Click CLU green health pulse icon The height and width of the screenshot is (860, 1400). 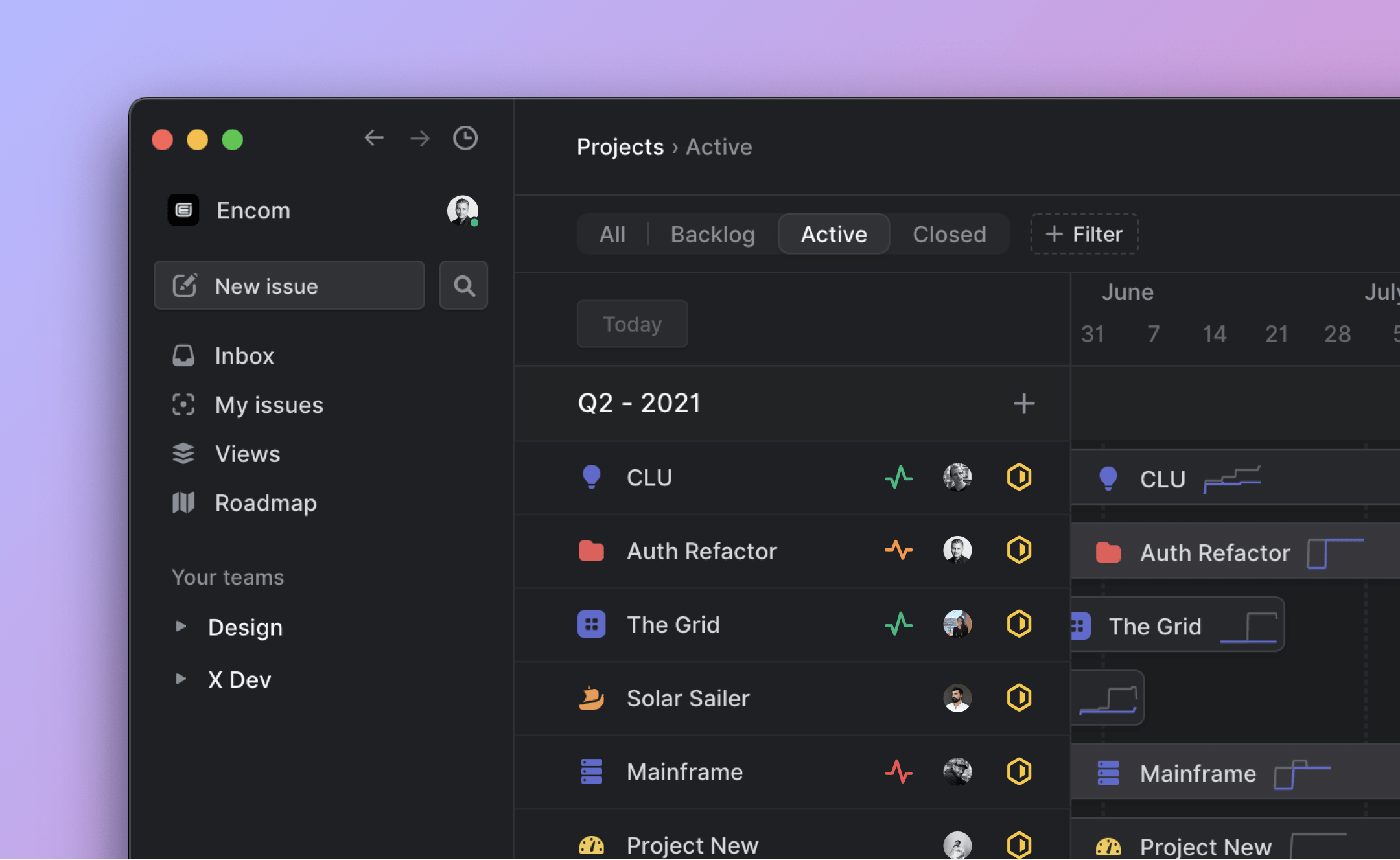(x=898, y=478)
